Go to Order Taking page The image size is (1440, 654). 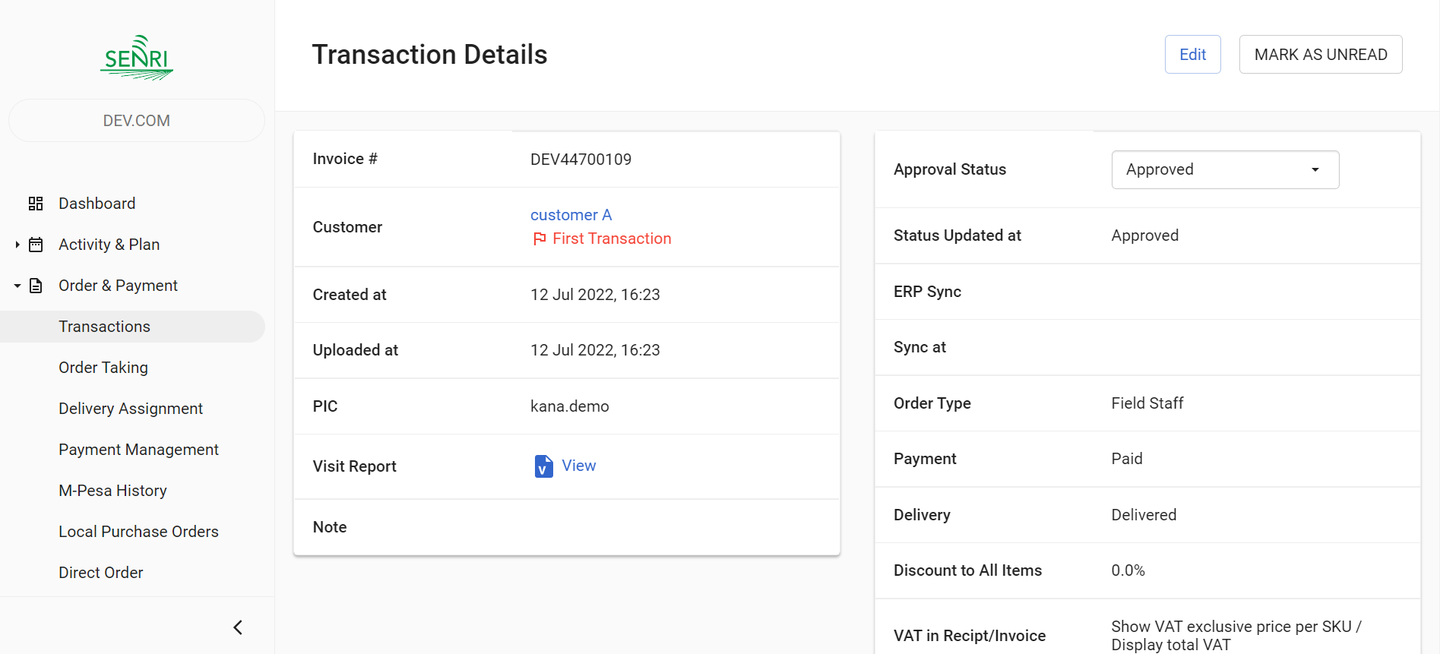pyautogui.click(x=103, y=368)
